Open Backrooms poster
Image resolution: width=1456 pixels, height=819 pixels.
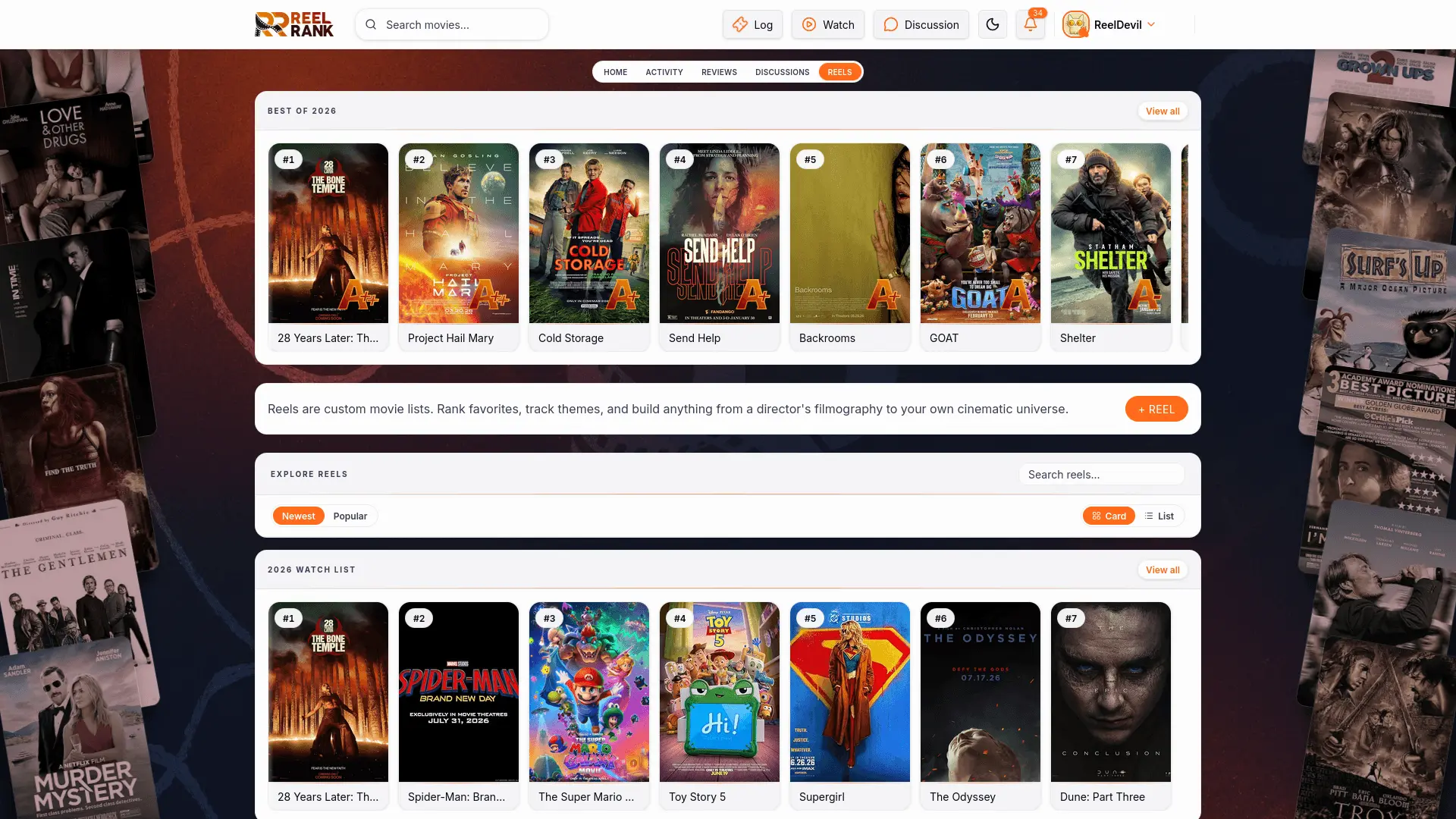(850, 233)
